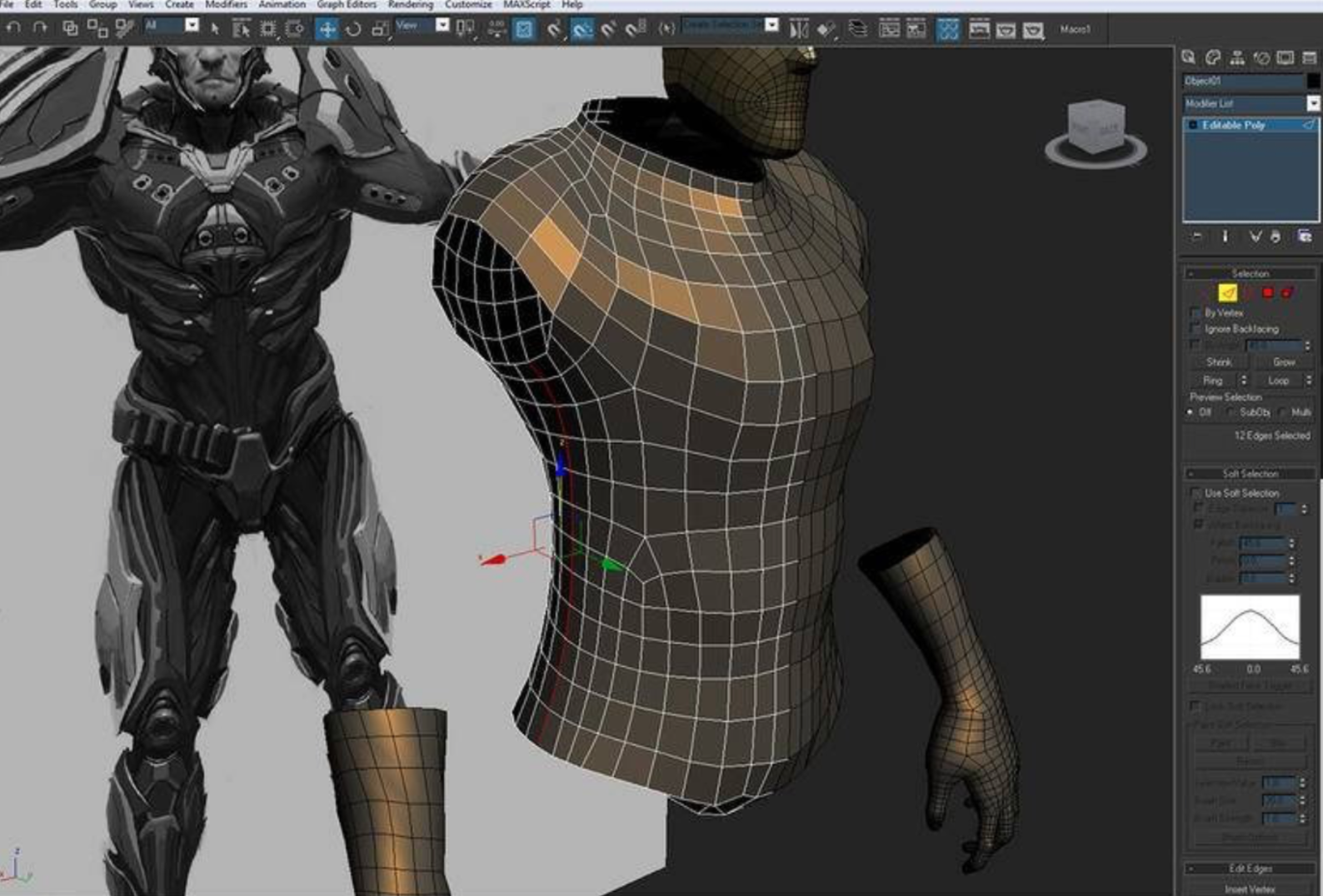This screenshot has height=896, width=1323.
Task: Open the Select by Name tool
Action: 242,29
